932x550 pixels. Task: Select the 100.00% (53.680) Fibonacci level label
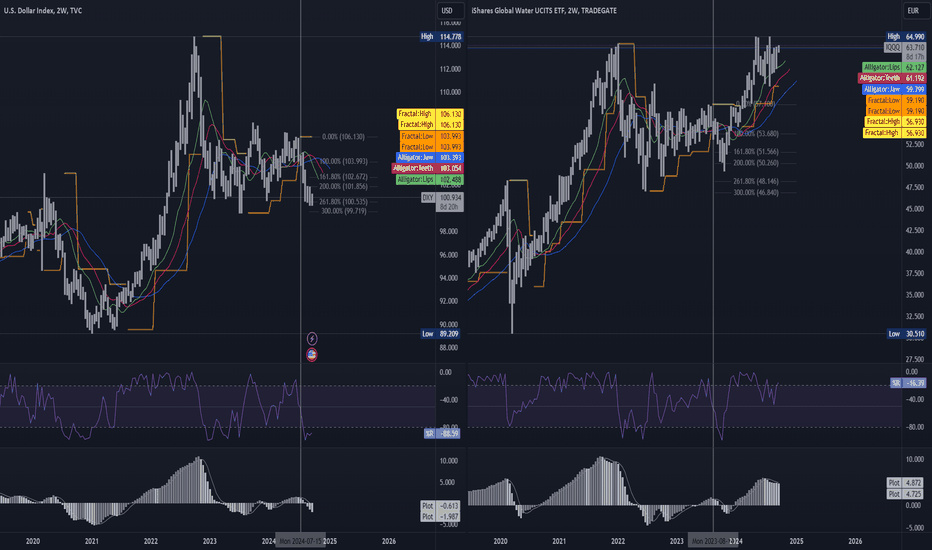pos(756,134)
